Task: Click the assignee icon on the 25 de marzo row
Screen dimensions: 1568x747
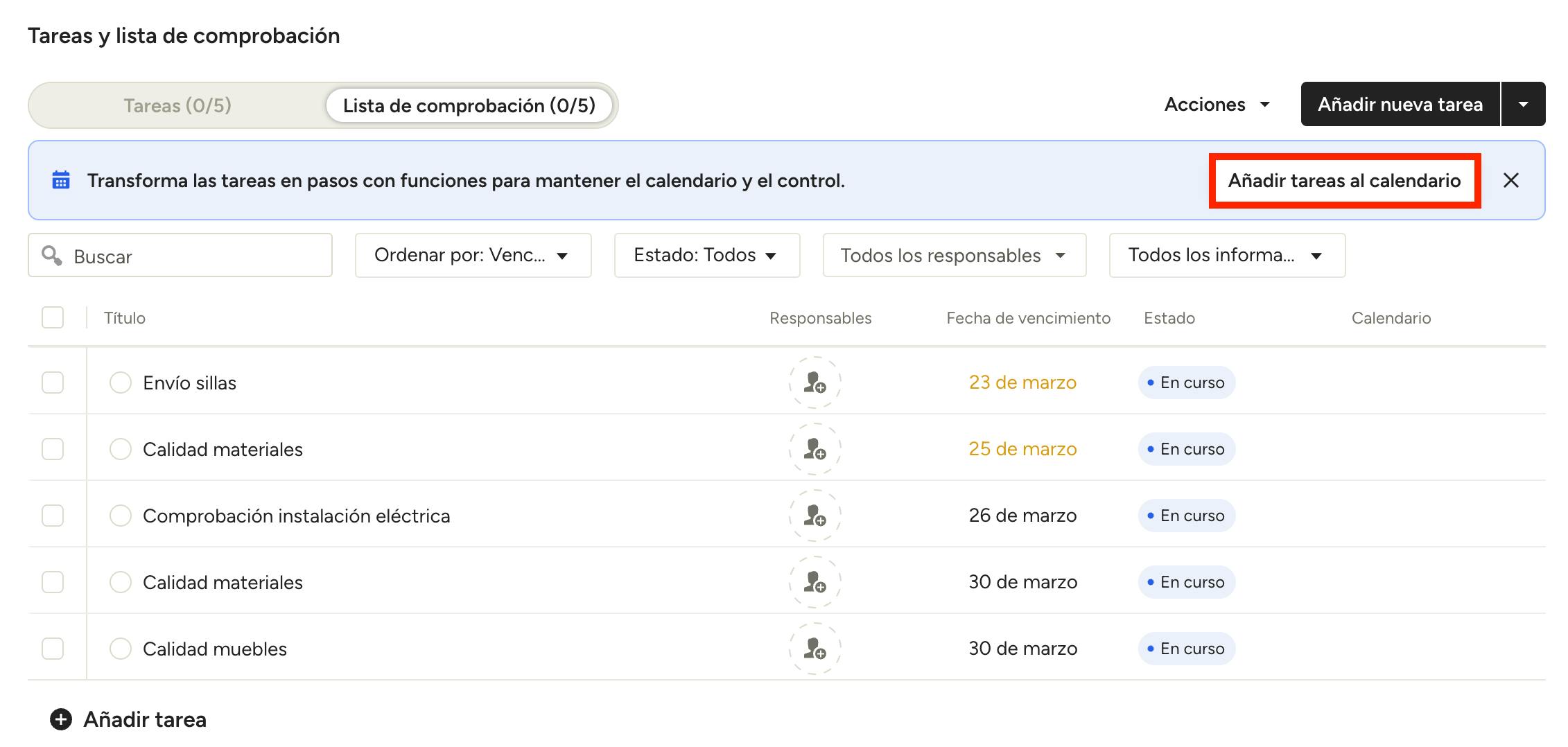Action: (x=815, y=449)
